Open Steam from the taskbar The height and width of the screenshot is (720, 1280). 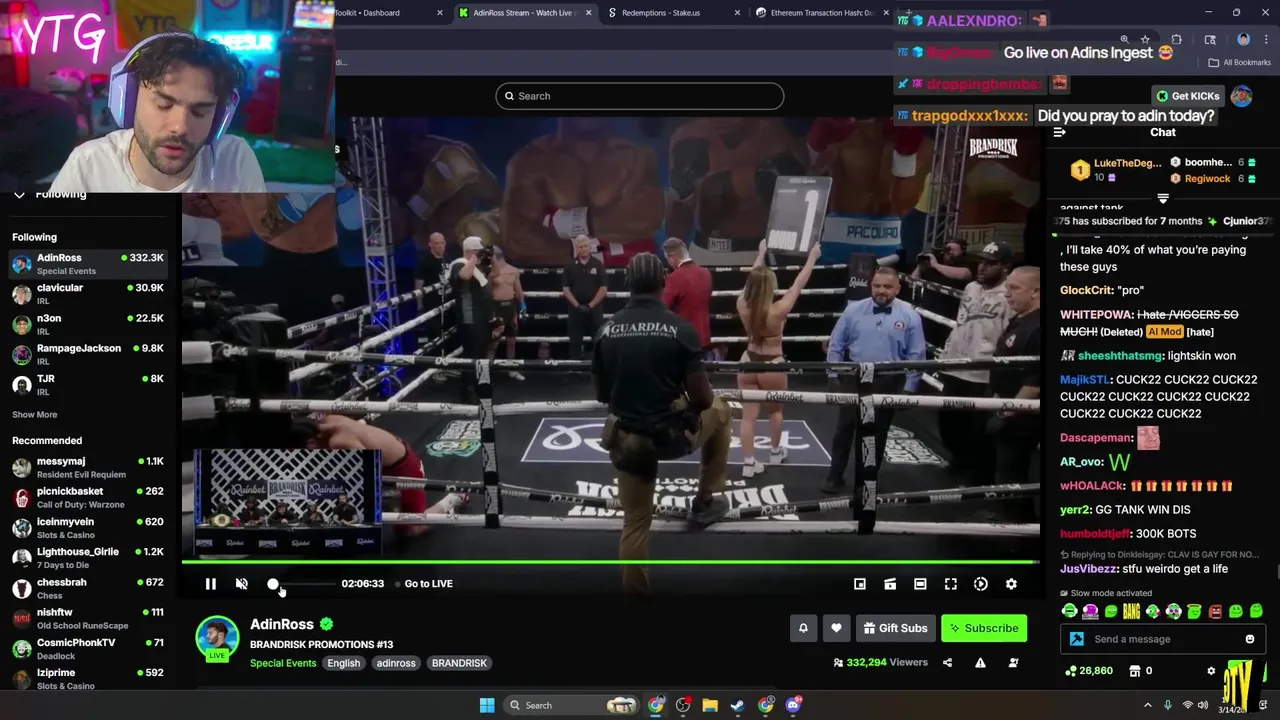pos(737,705)
